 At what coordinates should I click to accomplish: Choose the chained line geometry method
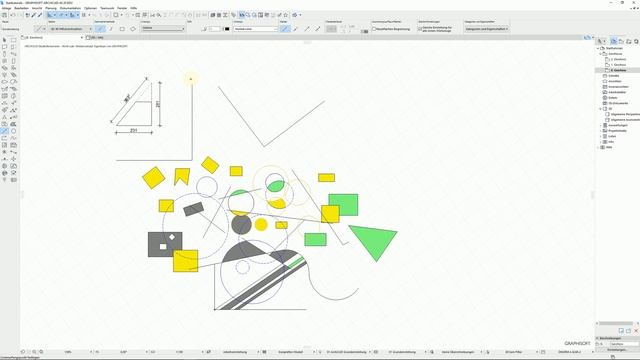[111, 29]
